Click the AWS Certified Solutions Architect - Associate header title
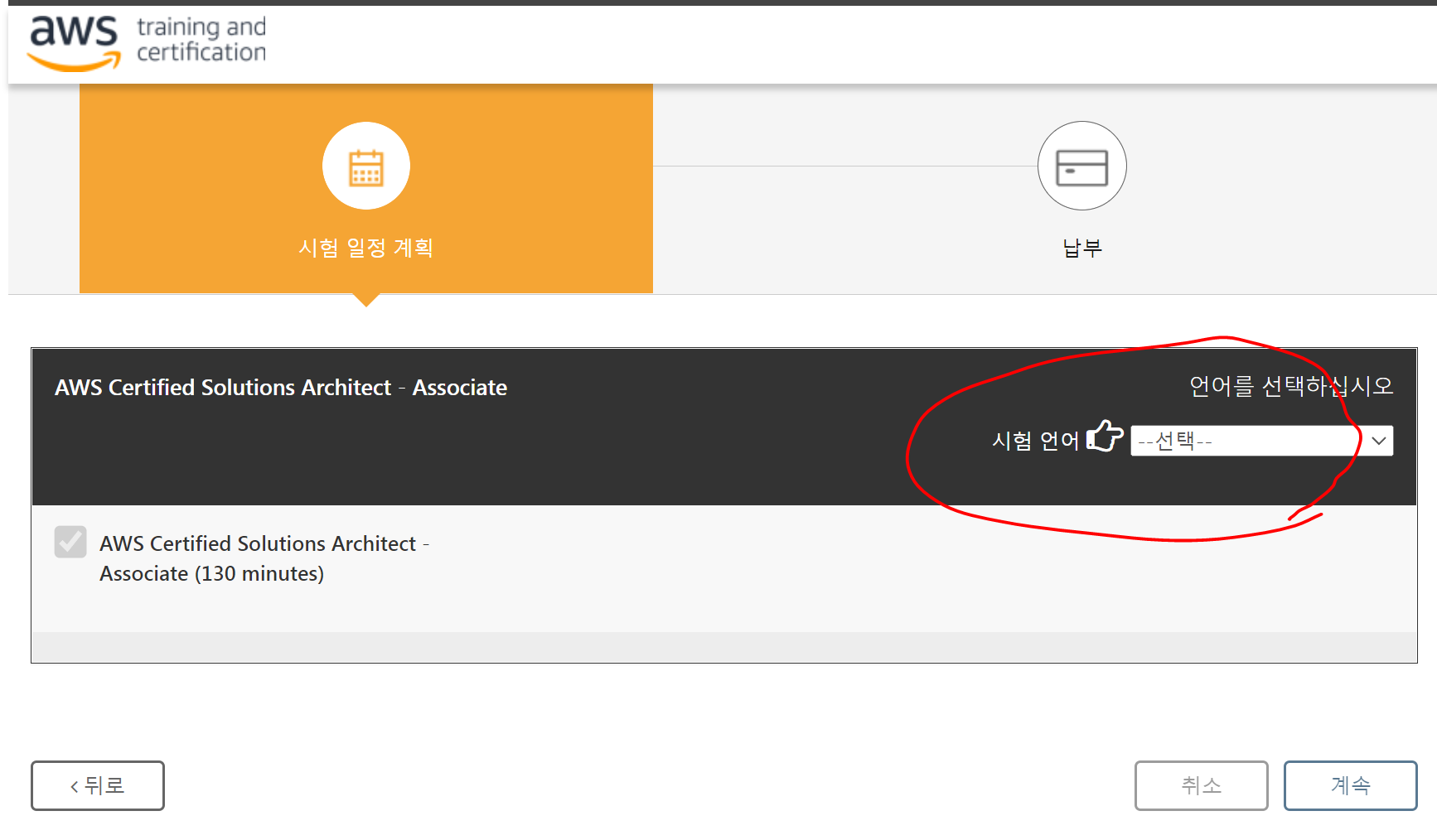Screen dimensions: 1437x840 pos(281,388)
